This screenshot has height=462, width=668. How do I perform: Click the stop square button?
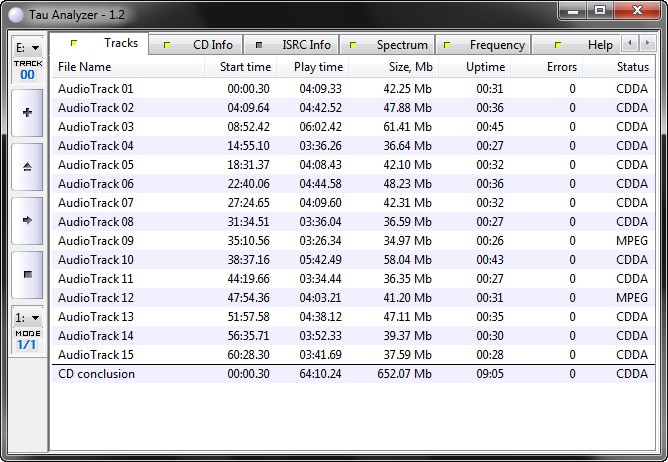(27, 274)
